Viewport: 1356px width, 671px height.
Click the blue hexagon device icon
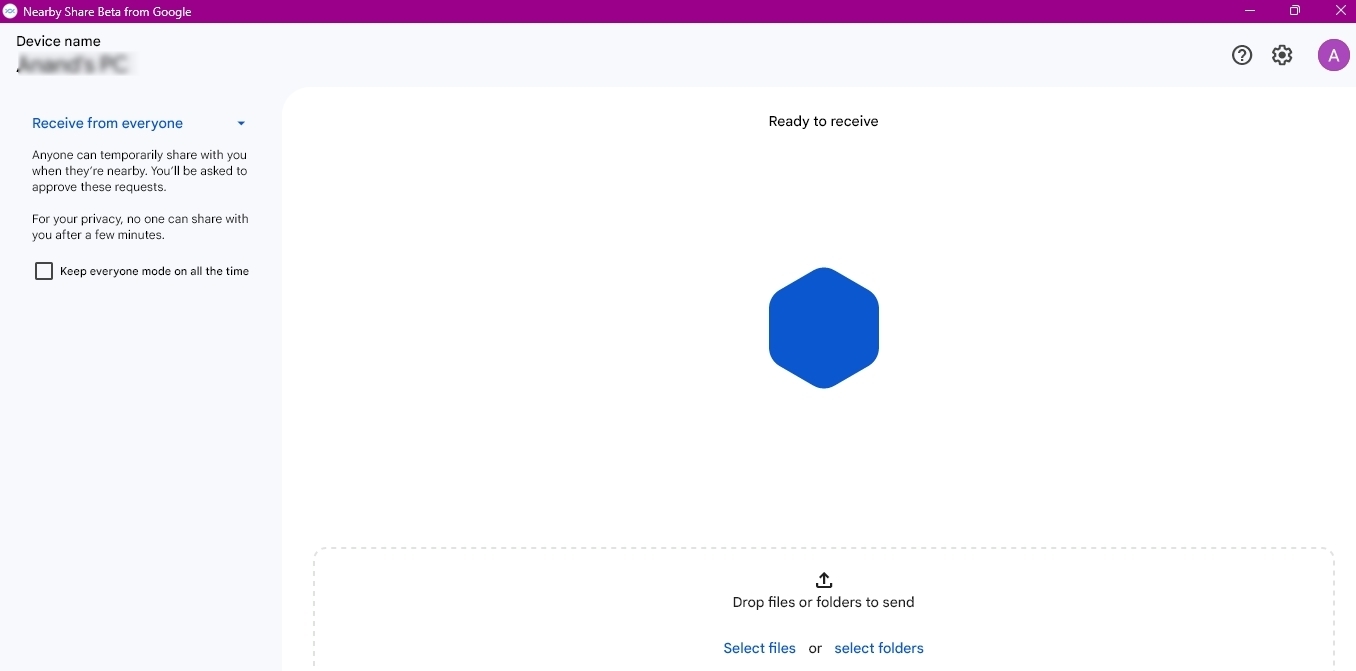pyautogui.click(x=824, y=328)
